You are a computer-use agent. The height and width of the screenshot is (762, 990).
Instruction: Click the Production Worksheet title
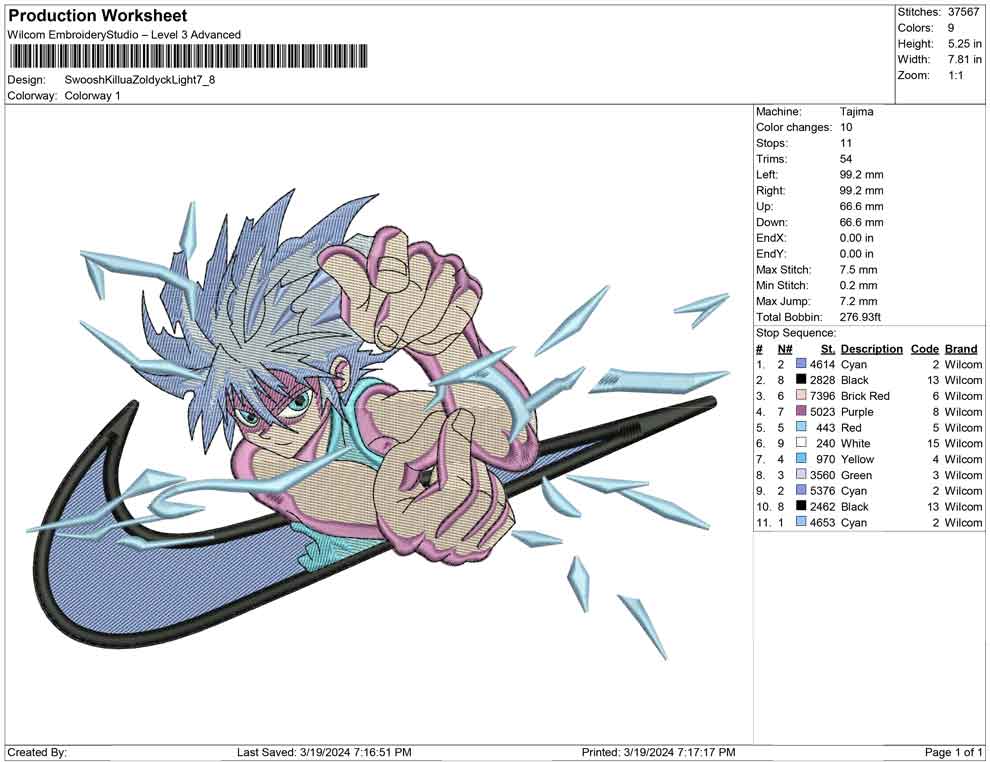coord(98,16)
